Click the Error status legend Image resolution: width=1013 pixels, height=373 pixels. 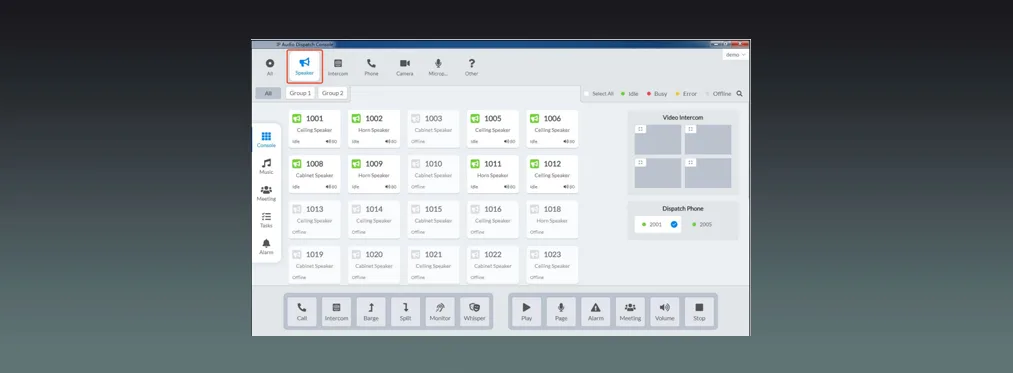[x=686, y=94]
